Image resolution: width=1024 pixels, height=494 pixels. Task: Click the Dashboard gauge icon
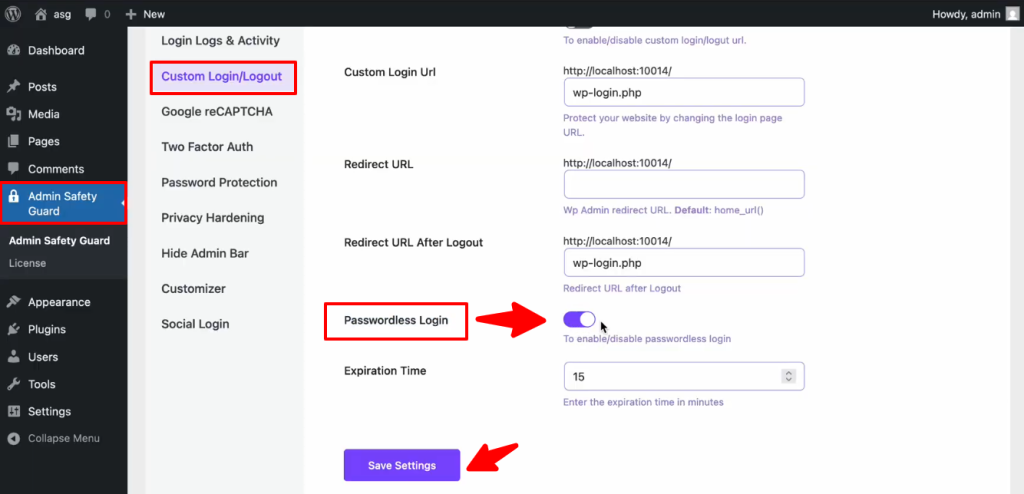click(x=14, y=50)
